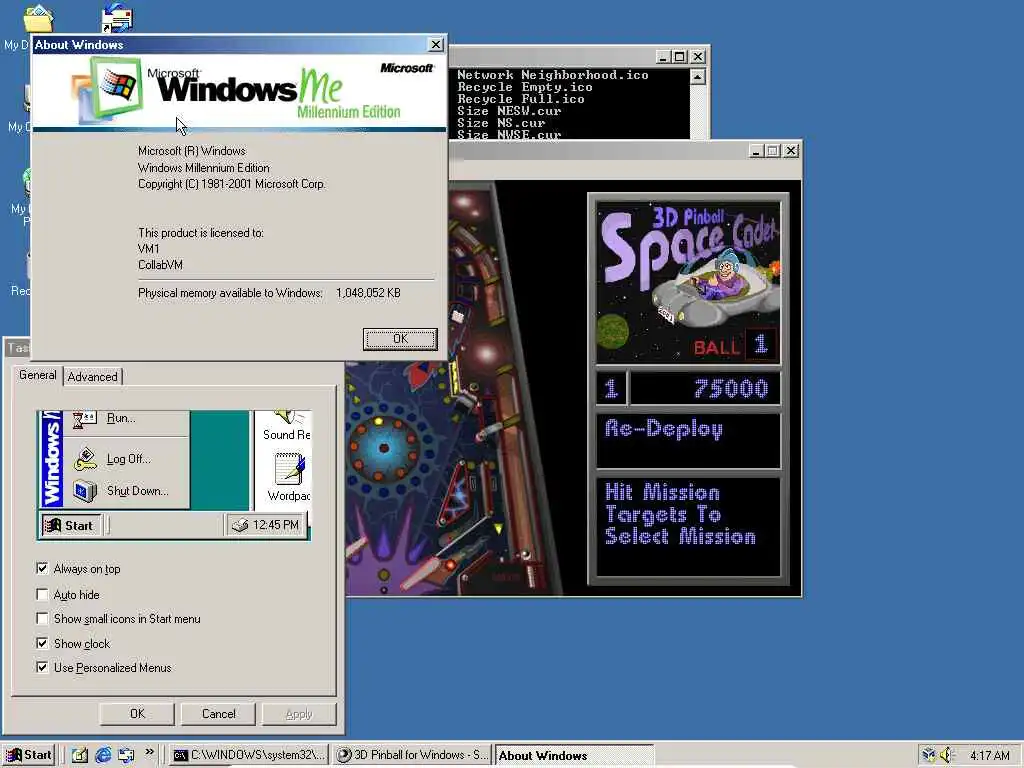Click 'Size NESW.cur' line in command prompt

(509, 111)
